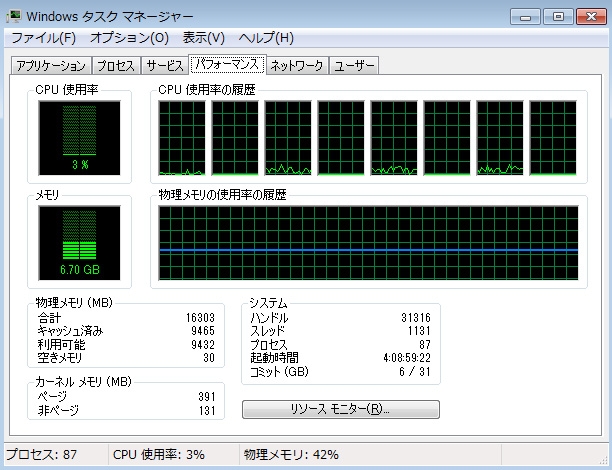Click the sixth CPU history graph
This screenshot has height=470, width=612.
coord(447,138)
